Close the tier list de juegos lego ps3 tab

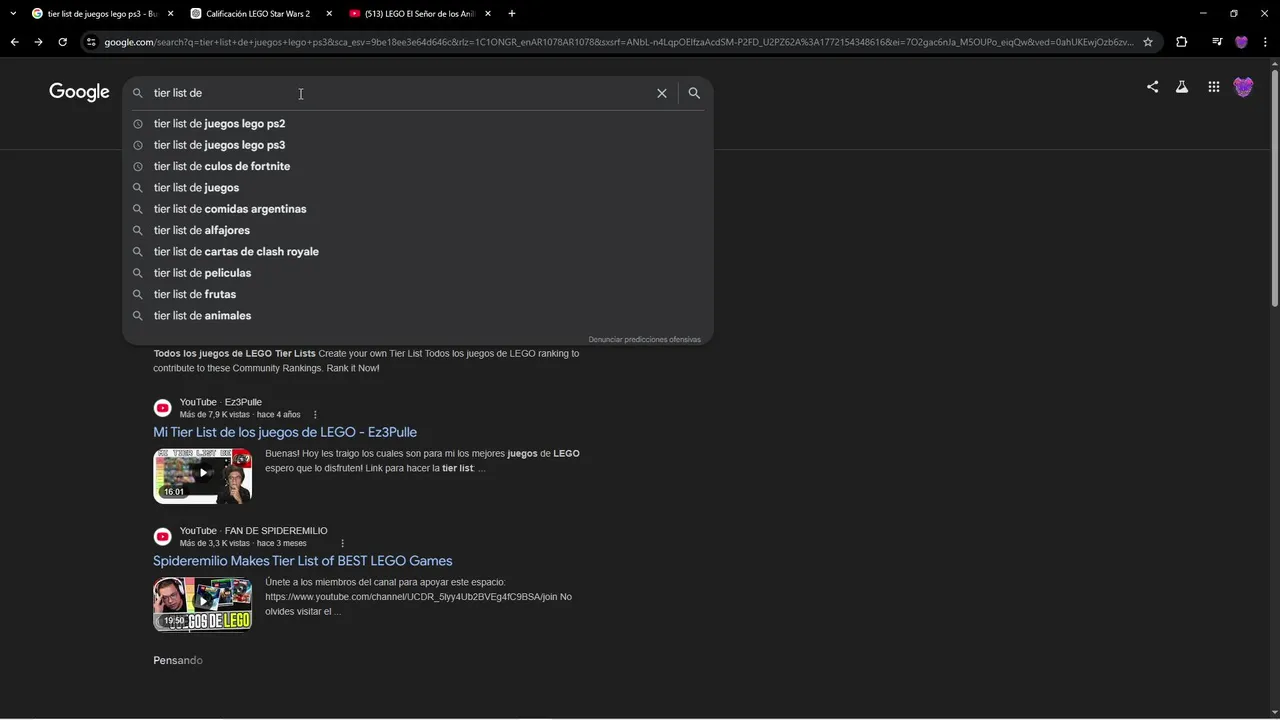[170, 14]
